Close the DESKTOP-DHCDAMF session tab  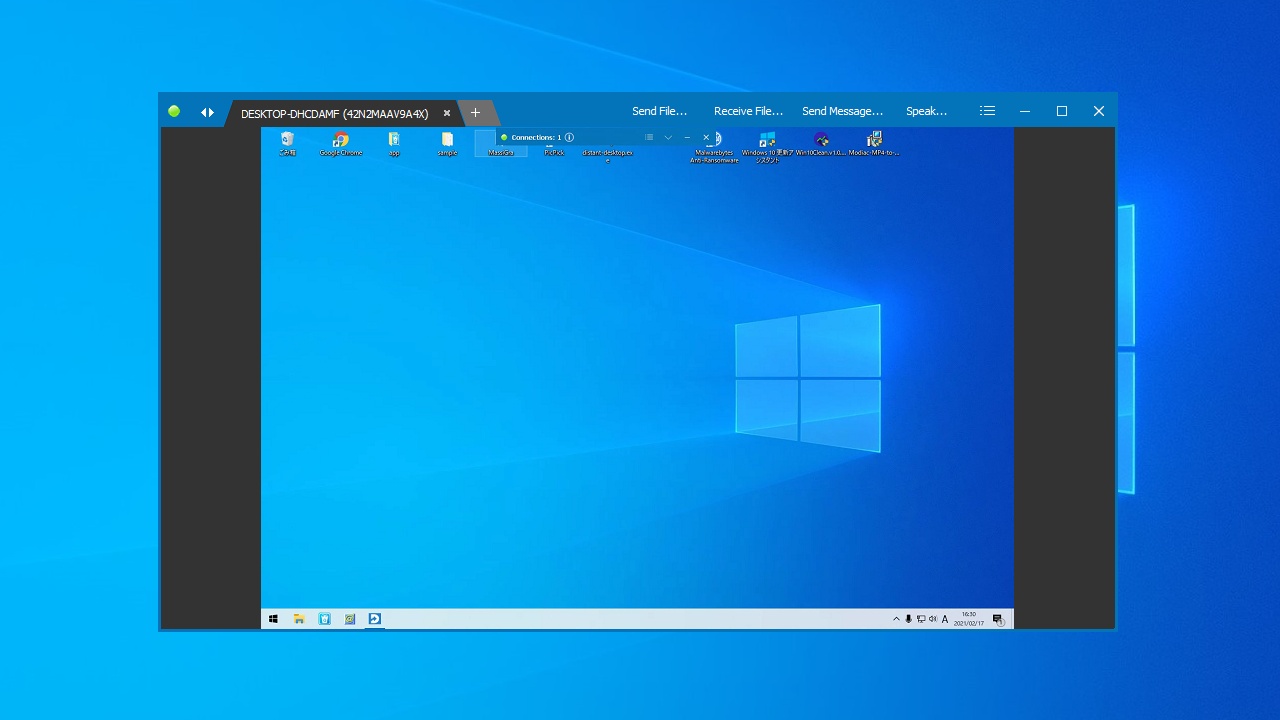[x=447, y=113]
